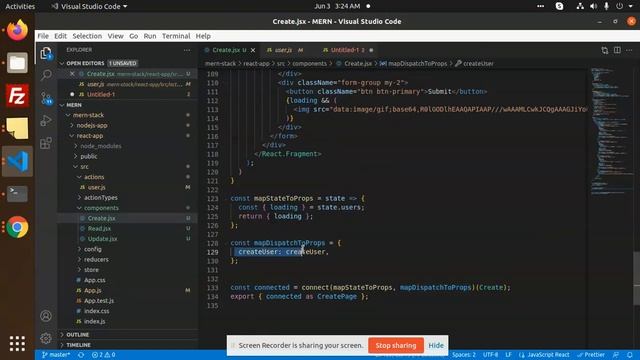Switch to the Untitled-1 tab
Viewport: 640px width, 360px height.
pyautogui.click(x=347, y=50)
